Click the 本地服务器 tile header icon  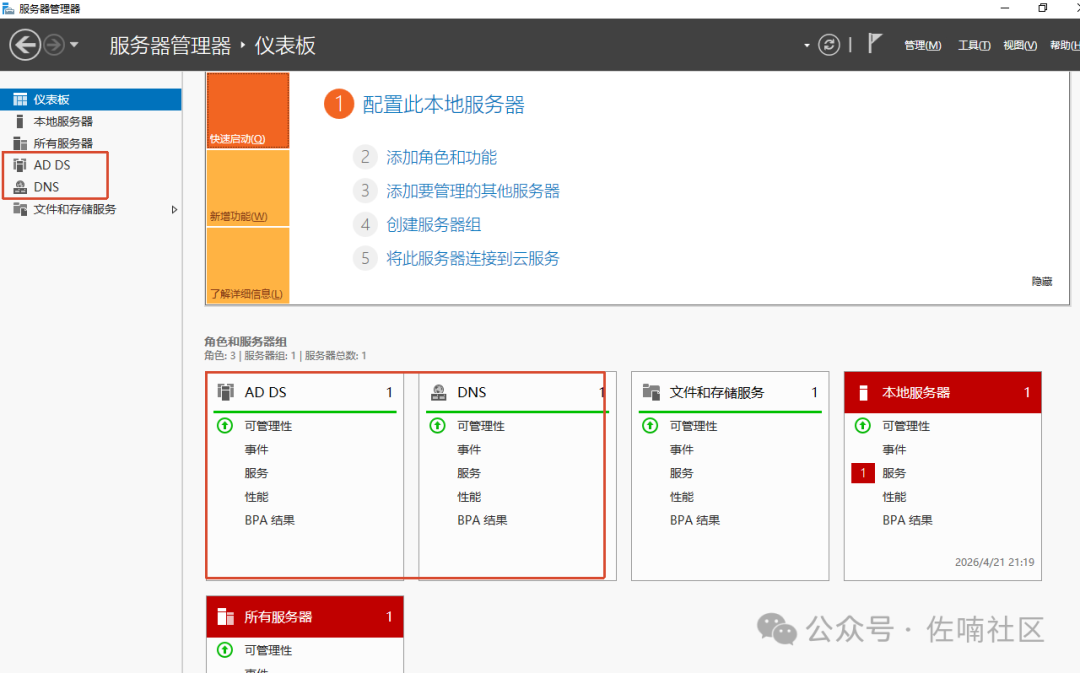click(x=863, y=393)
